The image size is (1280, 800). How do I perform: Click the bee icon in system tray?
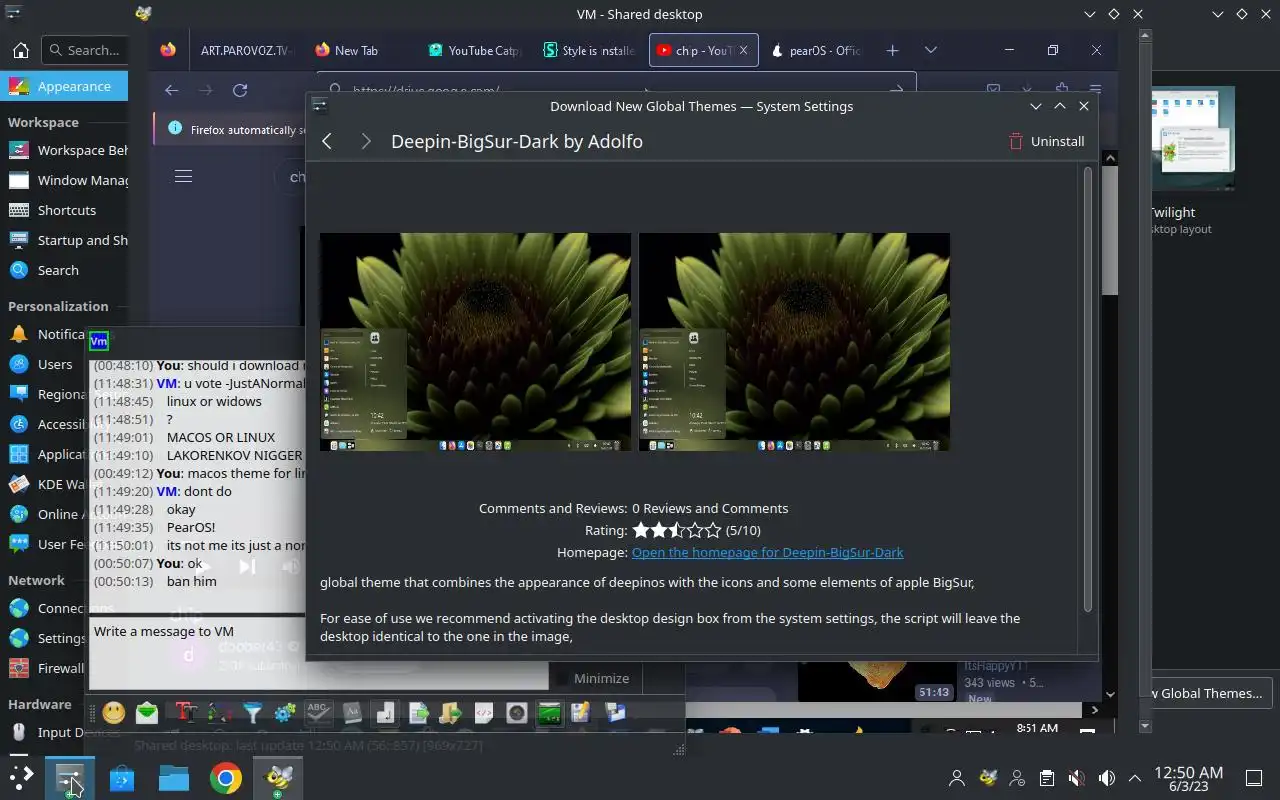coord(988,778)
